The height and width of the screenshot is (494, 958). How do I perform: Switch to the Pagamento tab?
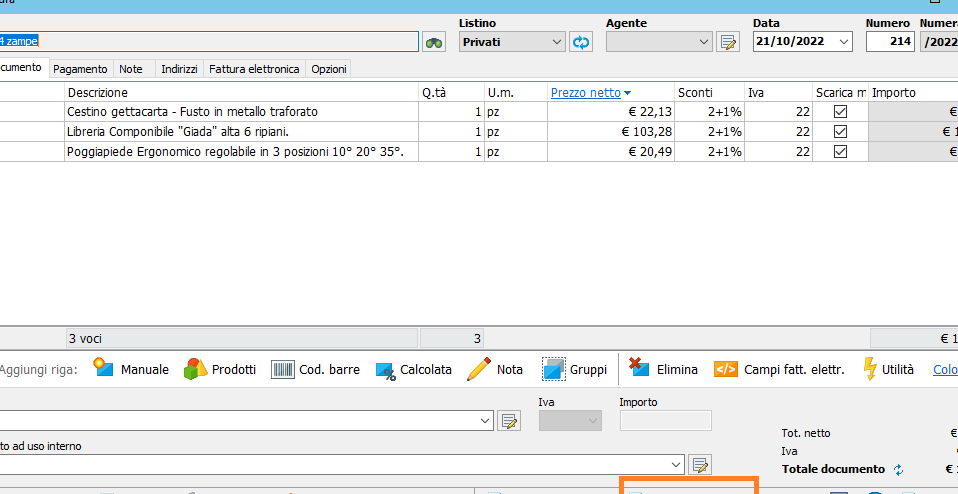pyautogui.click(x=80, y=69)
